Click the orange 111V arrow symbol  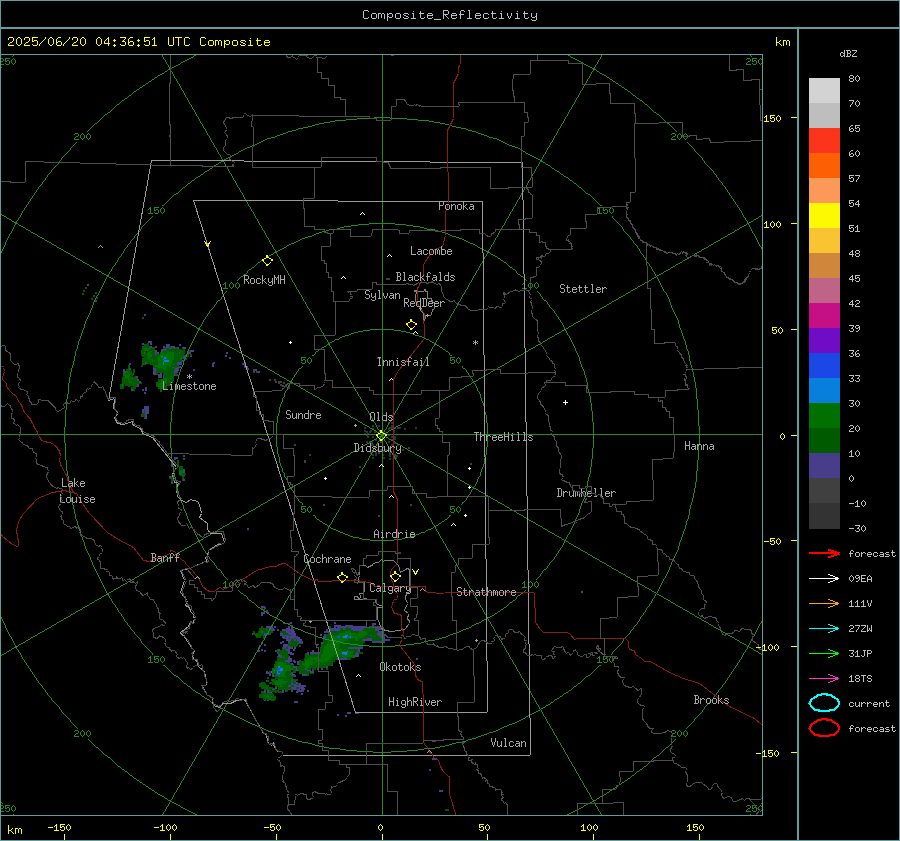pos(824,603)
